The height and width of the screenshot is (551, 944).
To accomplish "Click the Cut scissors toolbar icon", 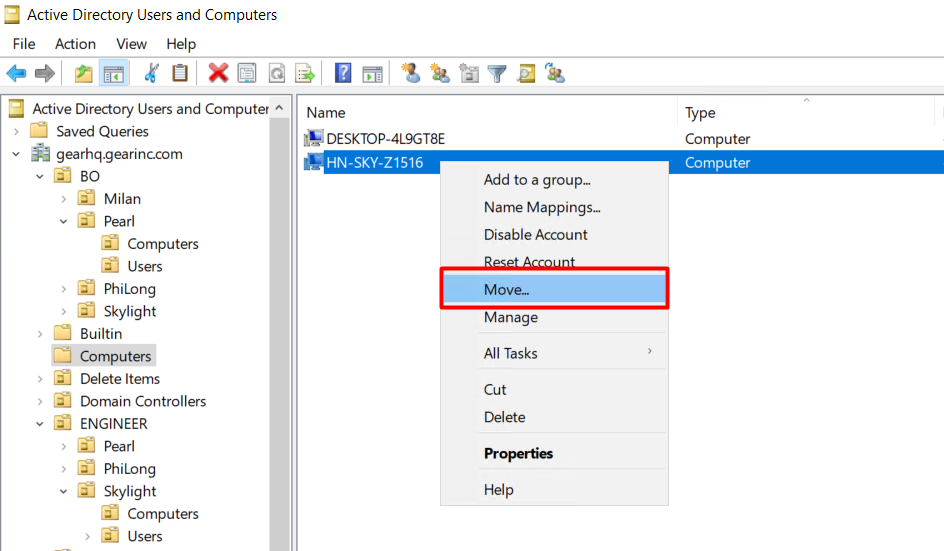I will 151,73.
